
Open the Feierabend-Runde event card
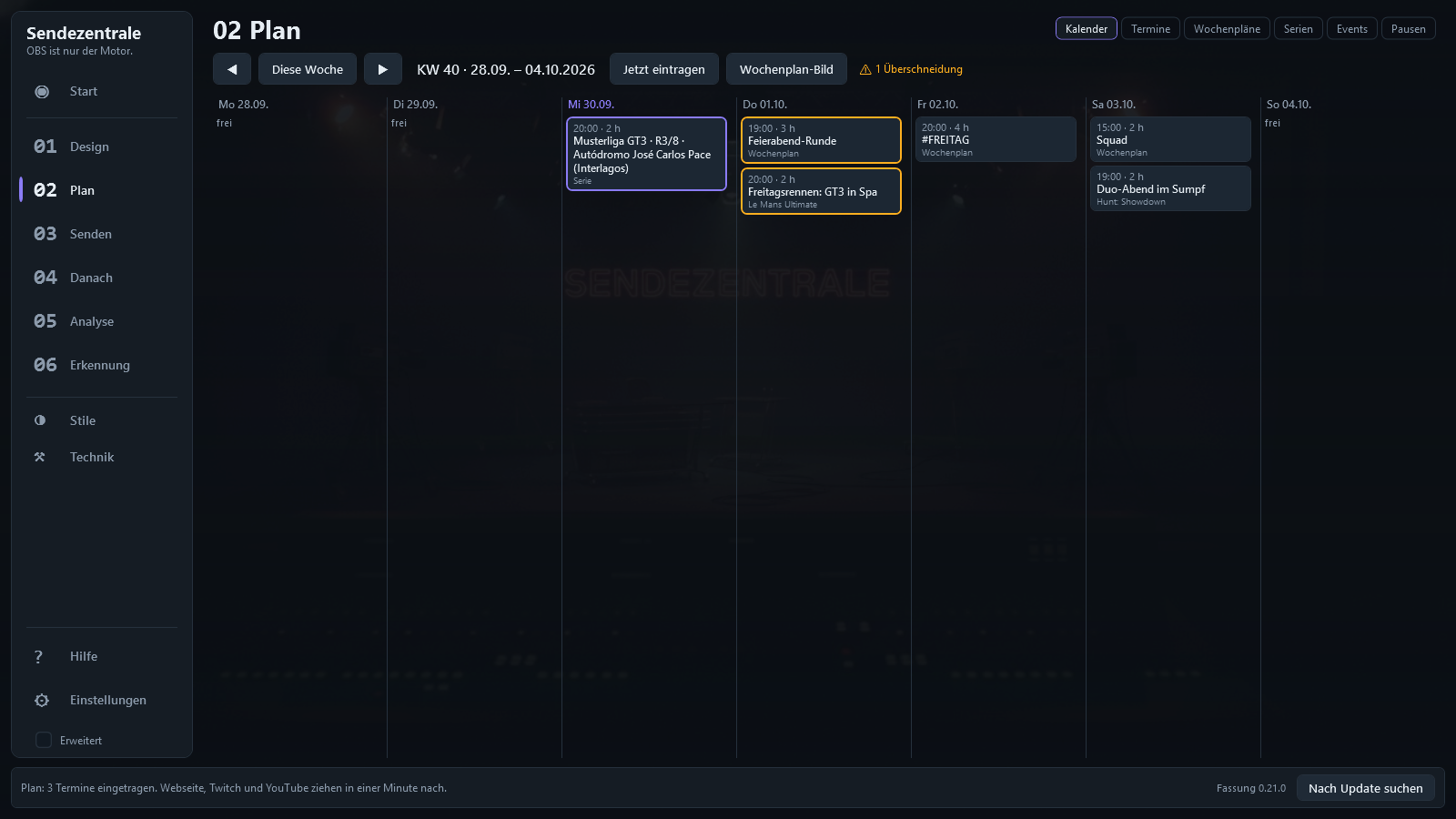point(821,140)
